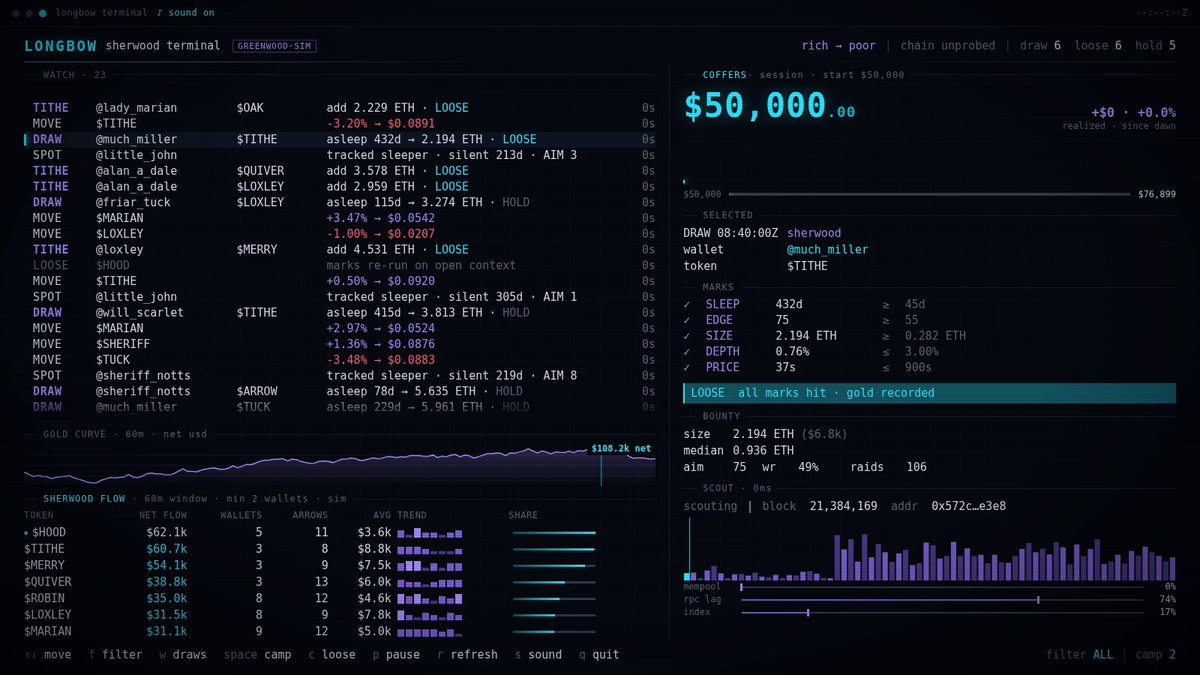Open the filter ALL selector
Image resolution: width=1200 pixels, height=675 pixels.
[x=1080, y=655]
